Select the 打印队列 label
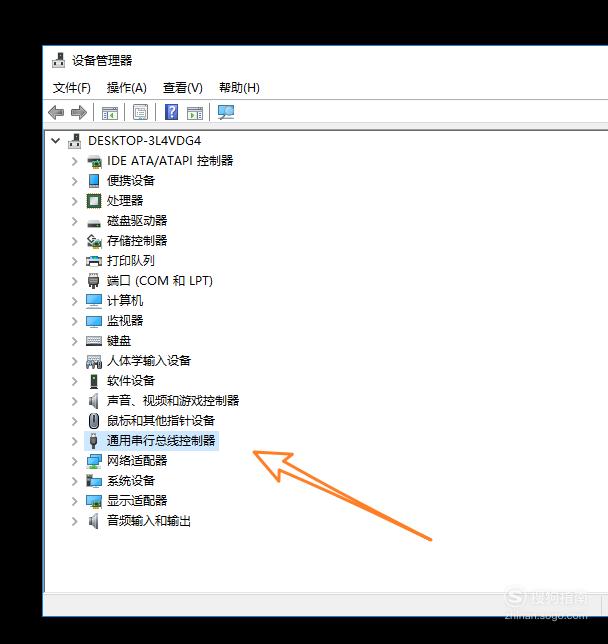 pos(131,261)
